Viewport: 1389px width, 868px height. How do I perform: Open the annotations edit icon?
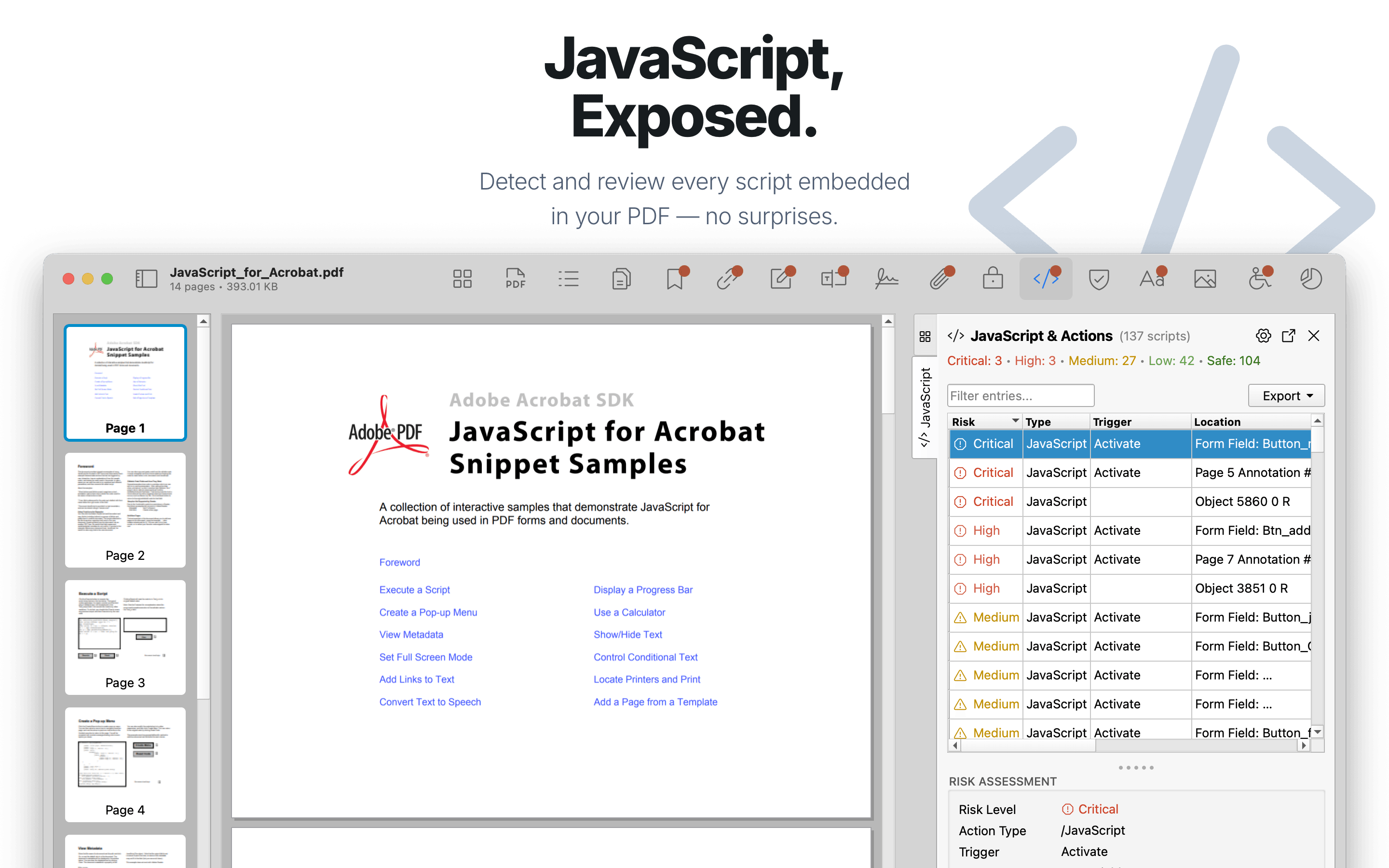tap(781, 279)
